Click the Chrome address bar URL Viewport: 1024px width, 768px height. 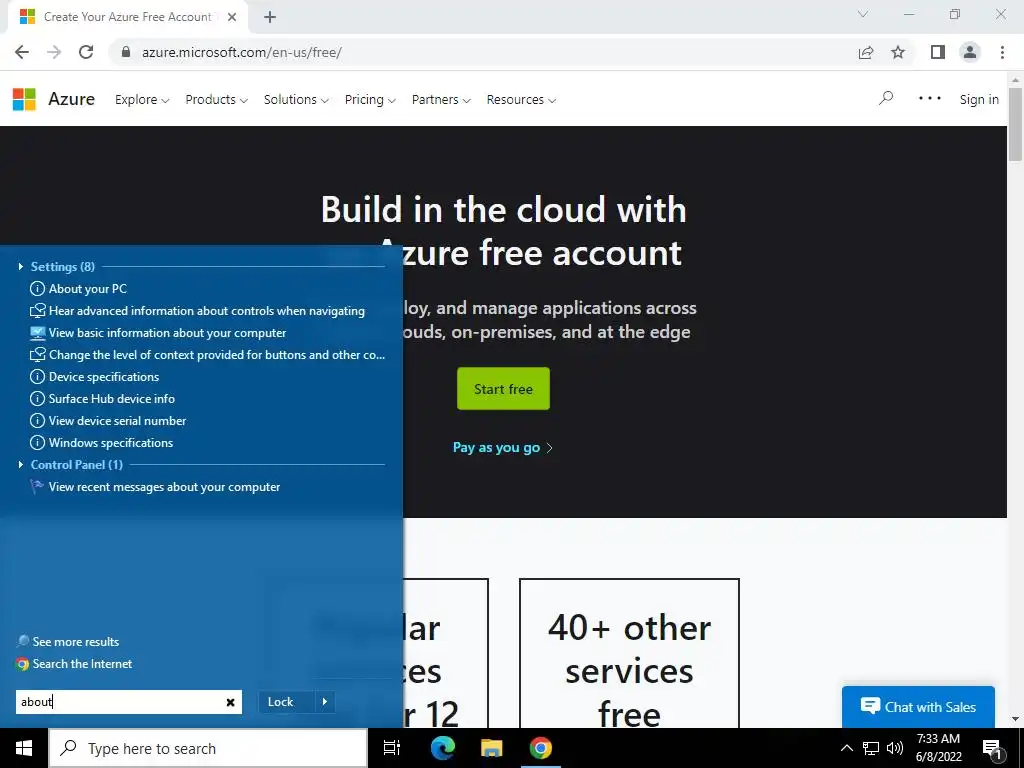242,52
